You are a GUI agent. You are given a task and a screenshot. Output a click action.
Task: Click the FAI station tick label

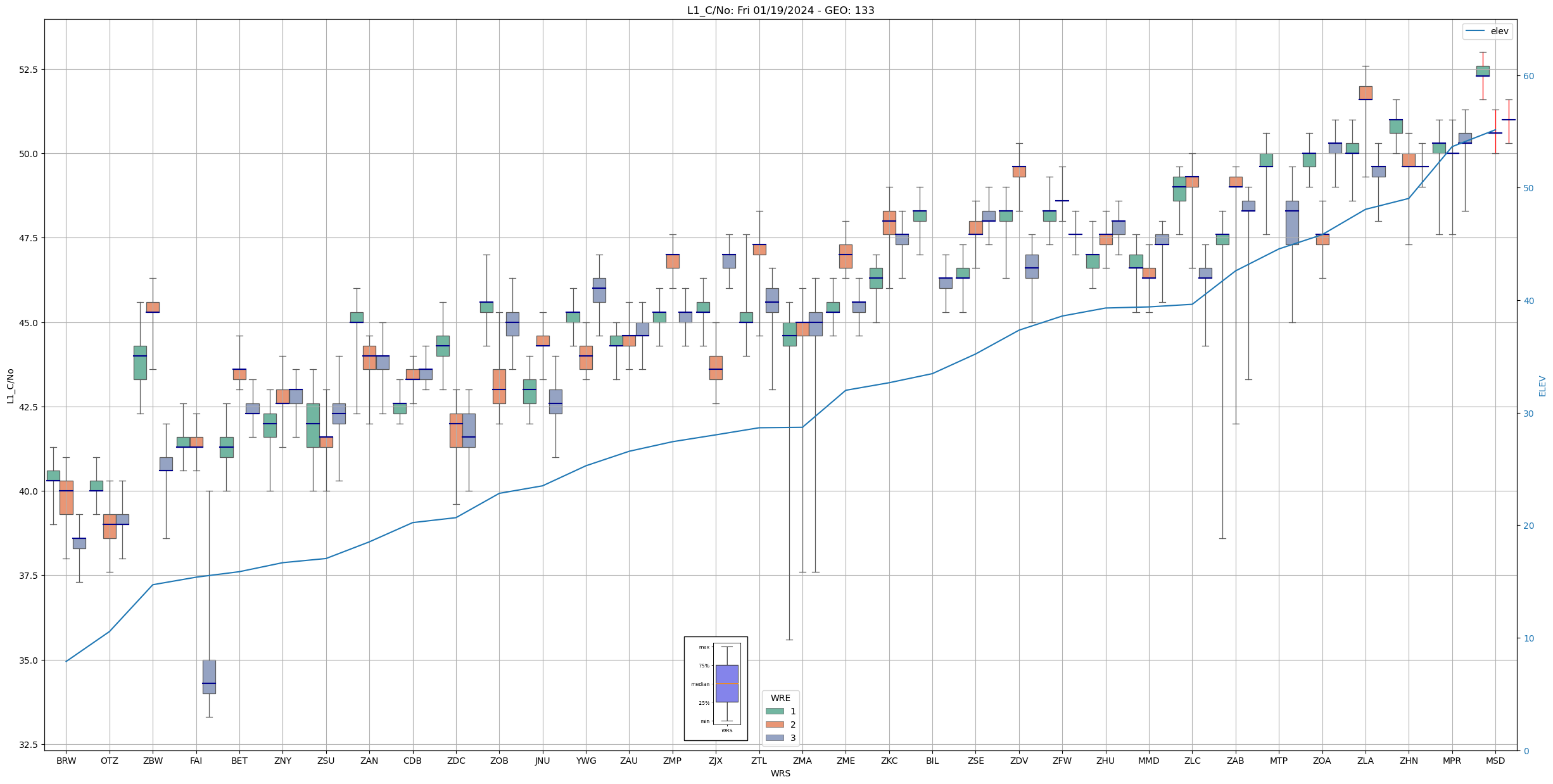(196, 761)
